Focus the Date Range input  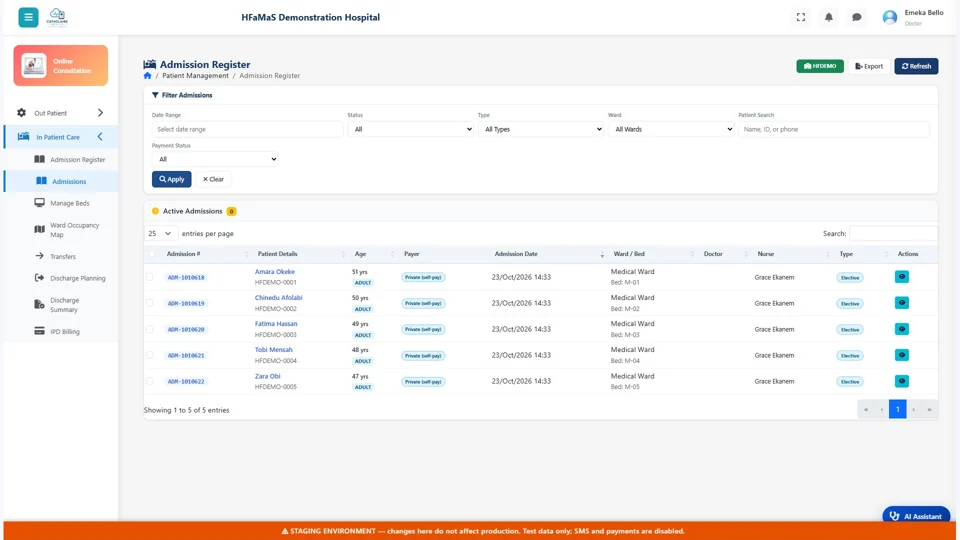247,129
